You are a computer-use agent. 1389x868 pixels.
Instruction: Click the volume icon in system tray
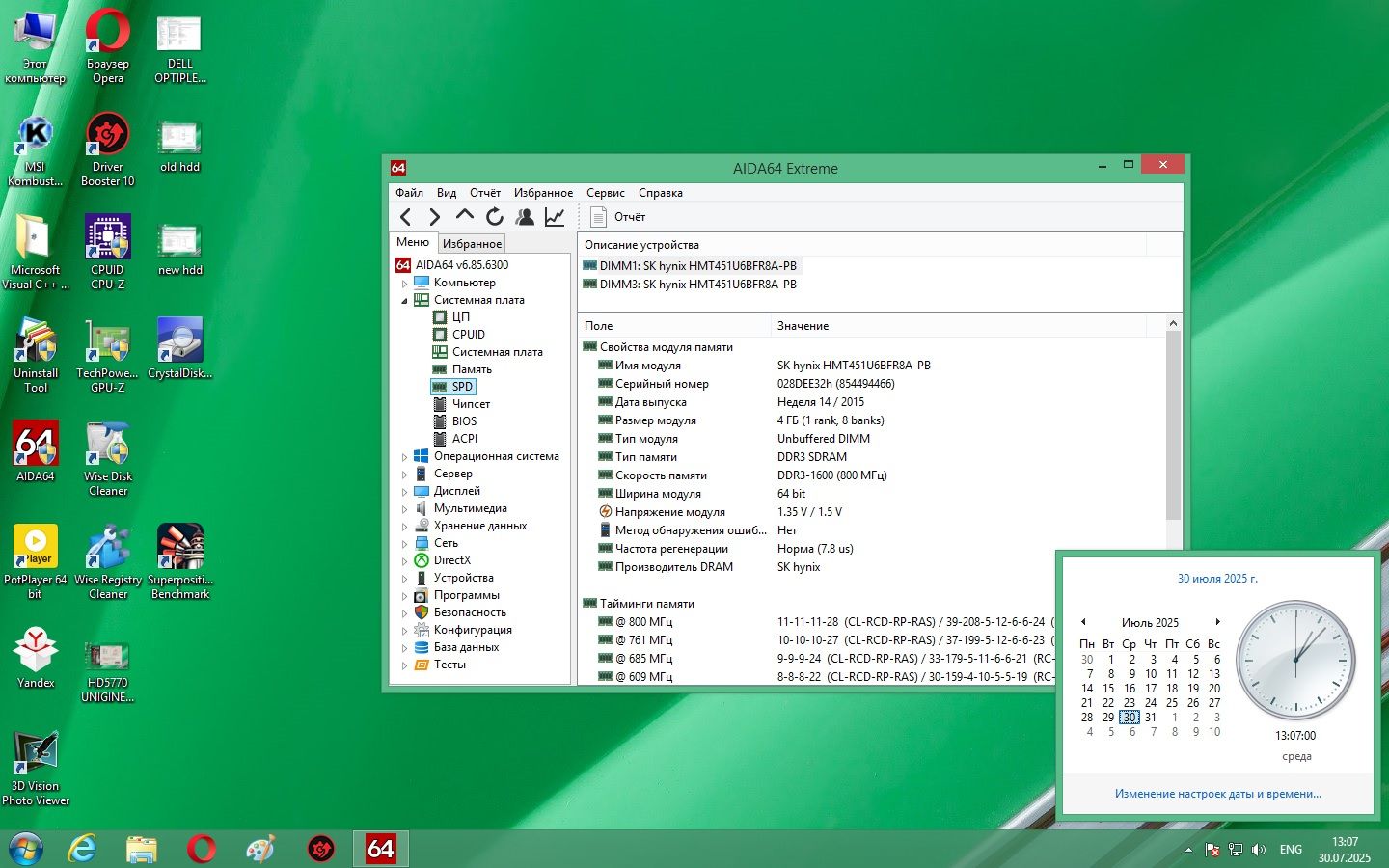coord(1259,850)
